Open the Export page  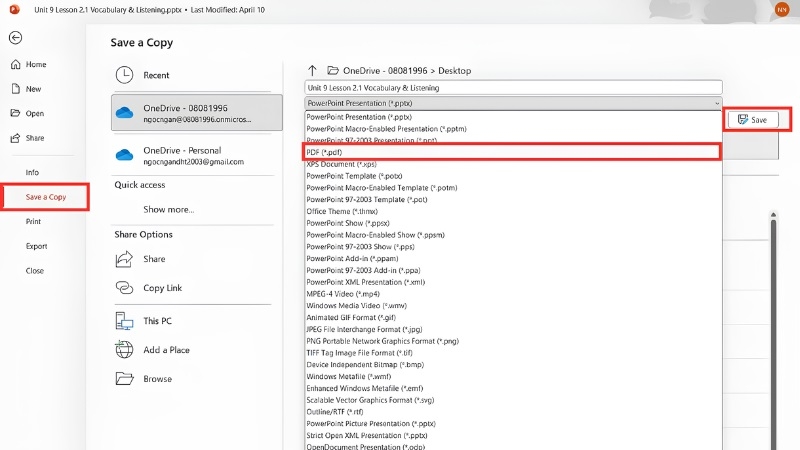36,246
